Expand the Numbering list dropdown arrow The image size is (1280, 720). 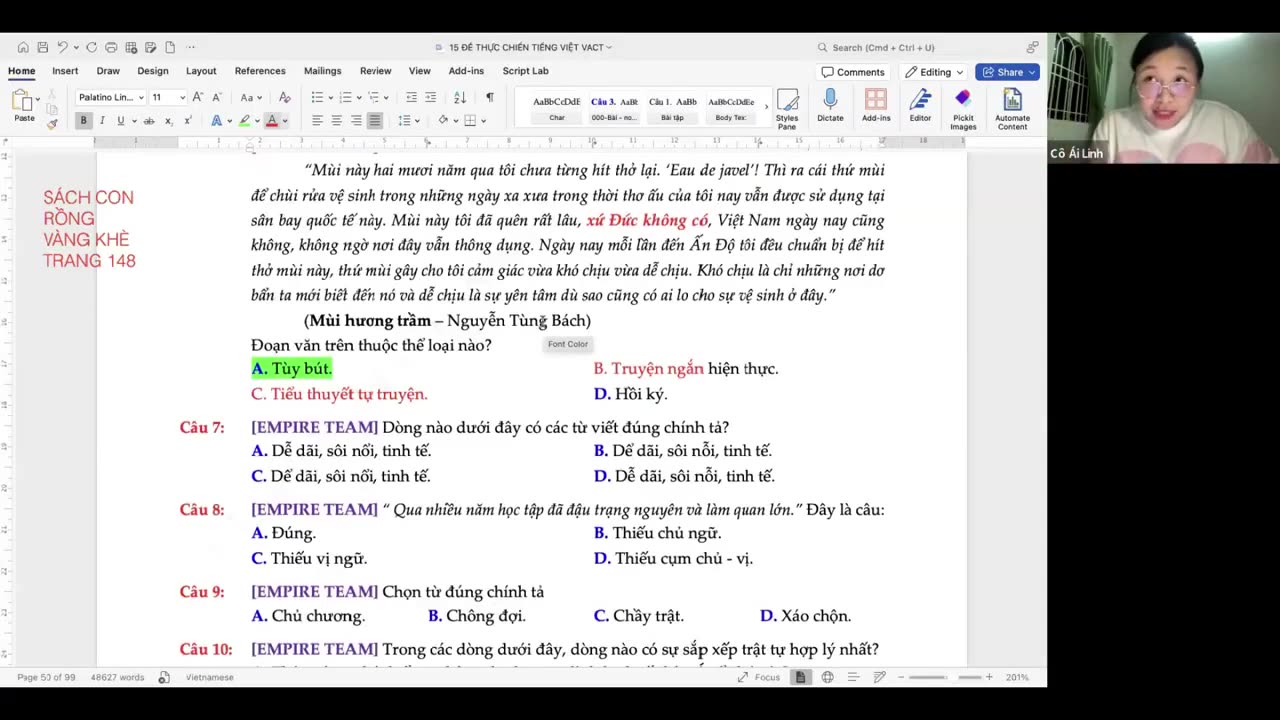click(x=359, y=97)
